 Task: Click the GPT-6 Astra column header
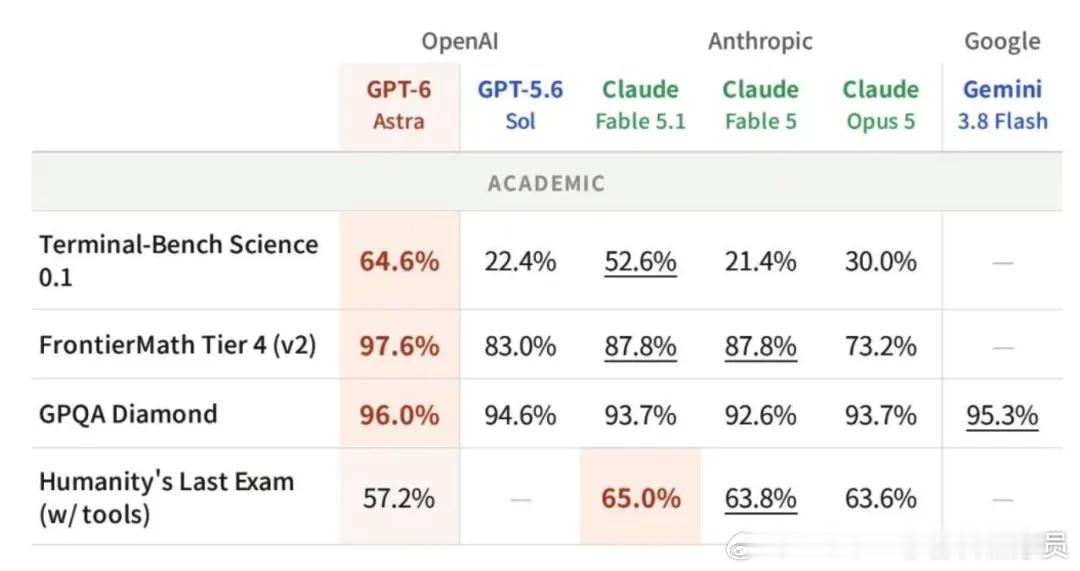399,105
